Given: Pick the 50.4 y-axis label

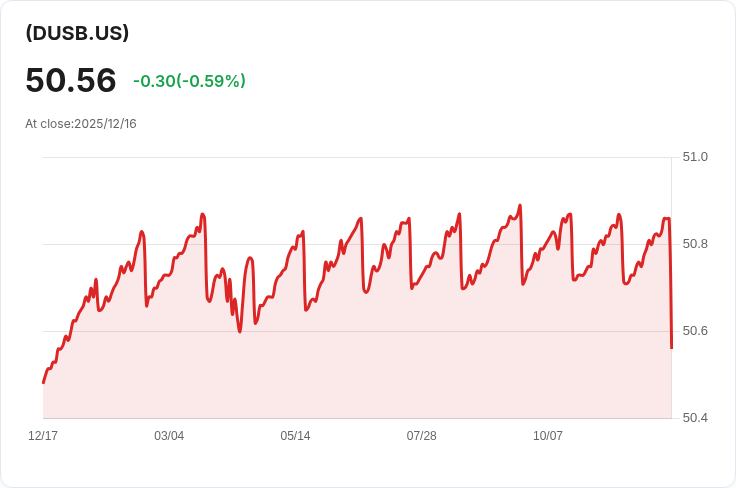Looking at the screenshot, I should pos(694,418).
